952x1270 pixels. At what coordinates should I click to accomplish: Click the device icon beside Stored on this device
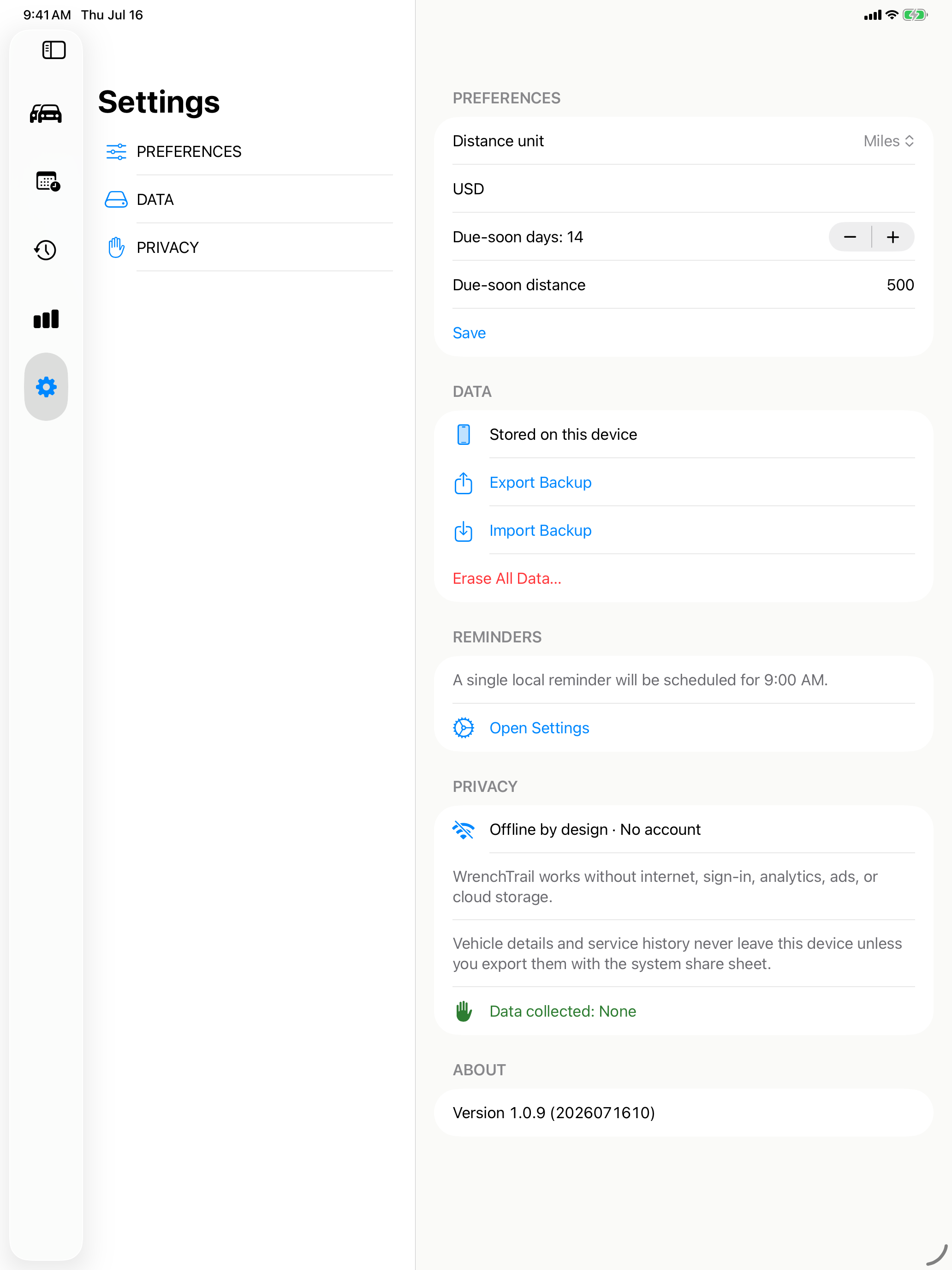point(464,435)
